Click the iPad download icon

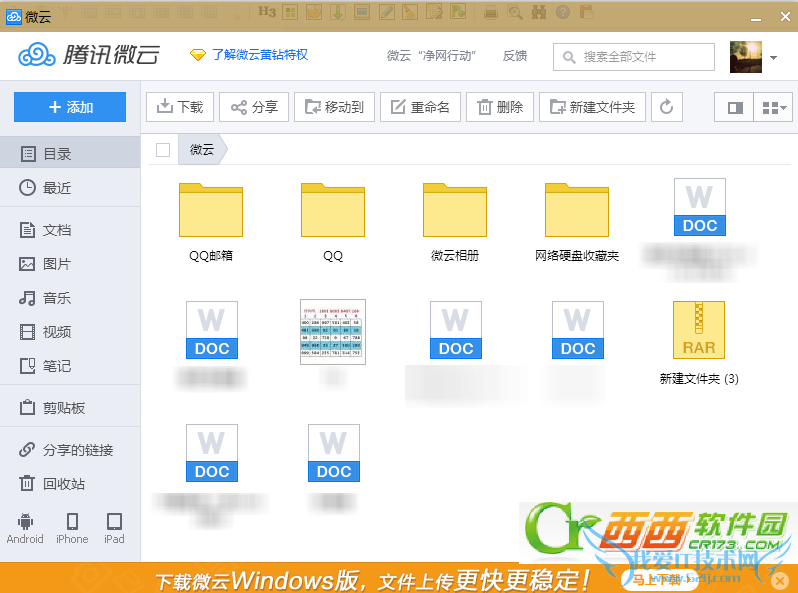[x=114, y=528]
